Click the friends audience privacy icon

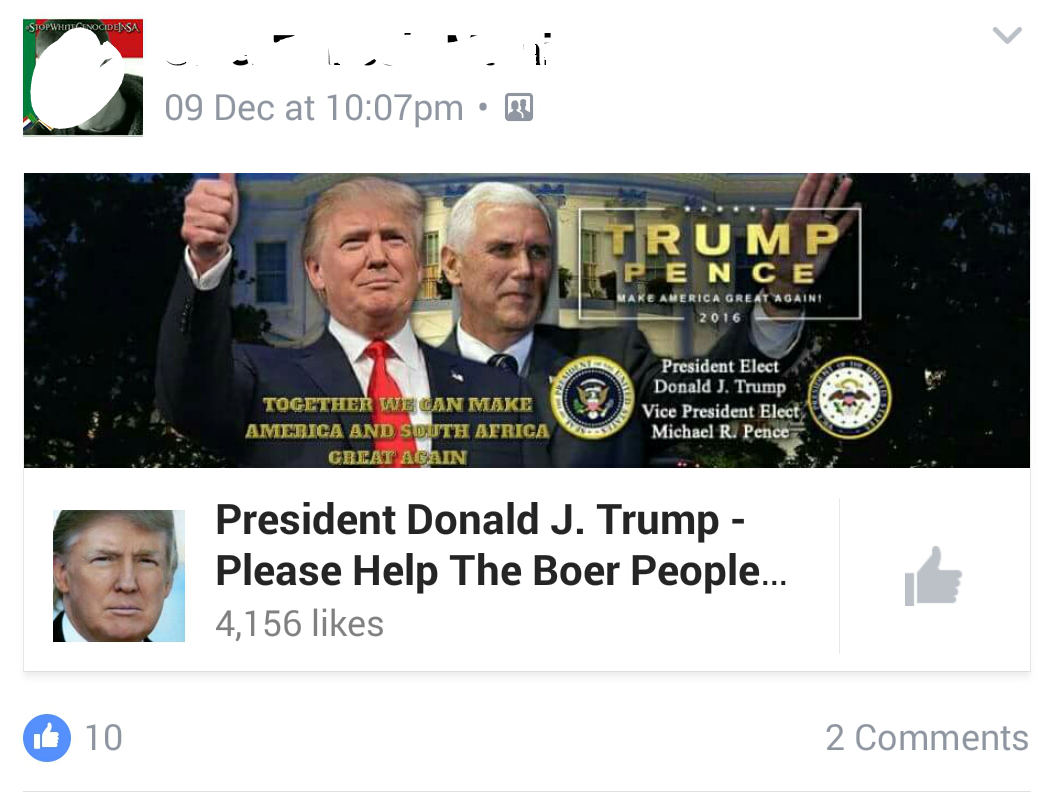(519, 107)
